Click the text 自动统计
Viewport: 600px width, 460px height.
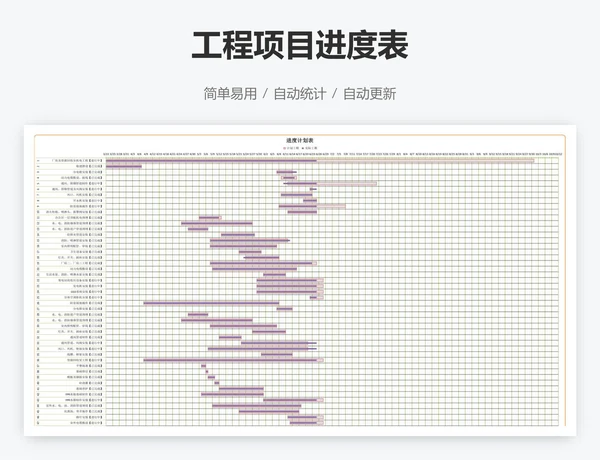pyautogui.click(x=300, y=94)
